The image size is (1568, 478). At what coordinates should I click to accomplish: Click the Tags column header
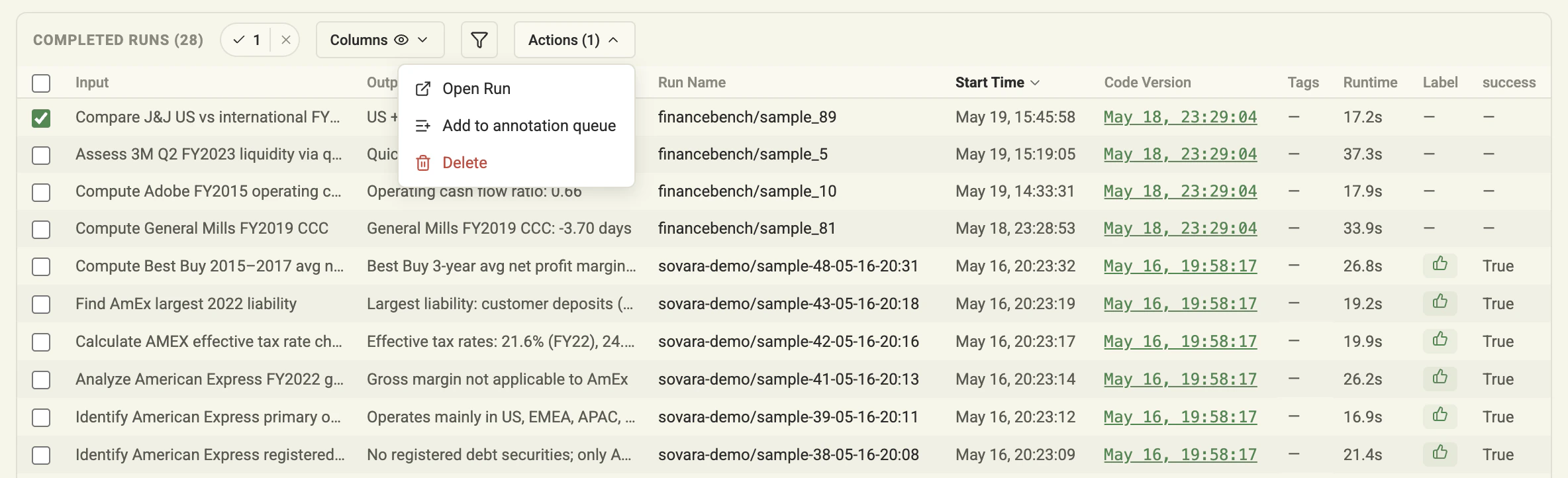pyautogui.click(x=1303, y=82)
